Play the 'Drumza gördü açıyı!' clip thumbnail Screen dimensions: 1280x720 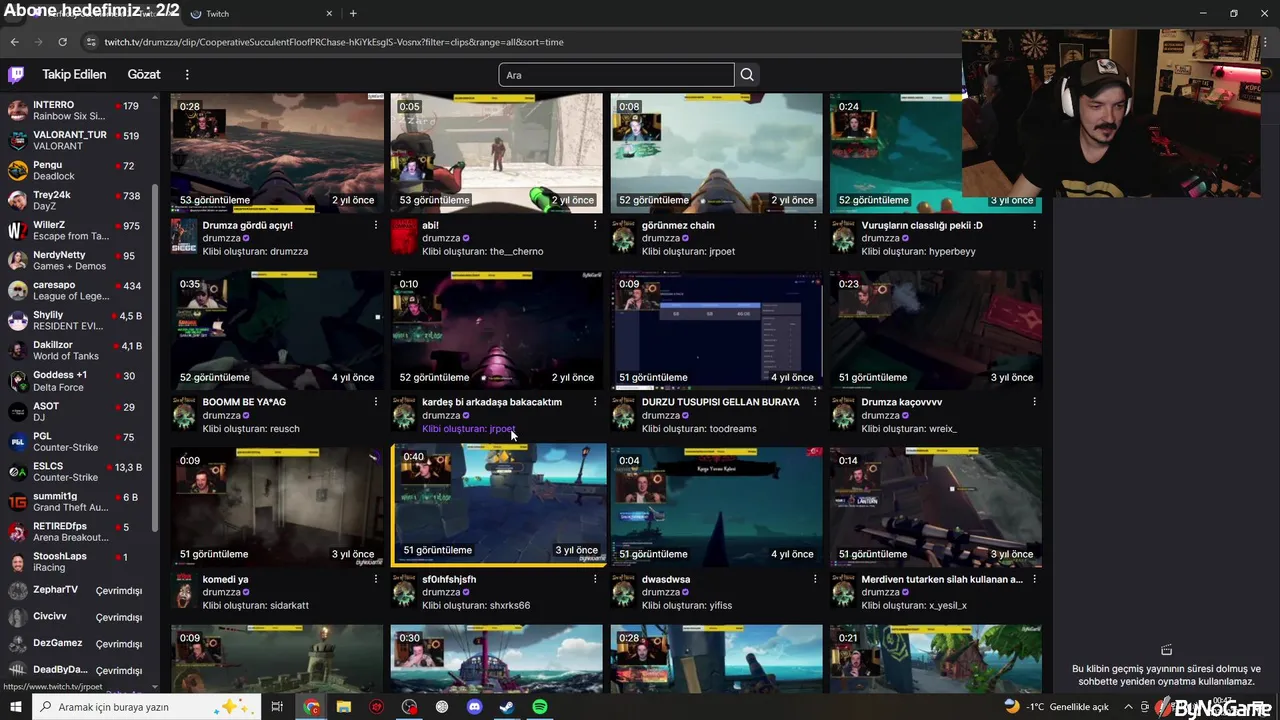pos(277,153)
